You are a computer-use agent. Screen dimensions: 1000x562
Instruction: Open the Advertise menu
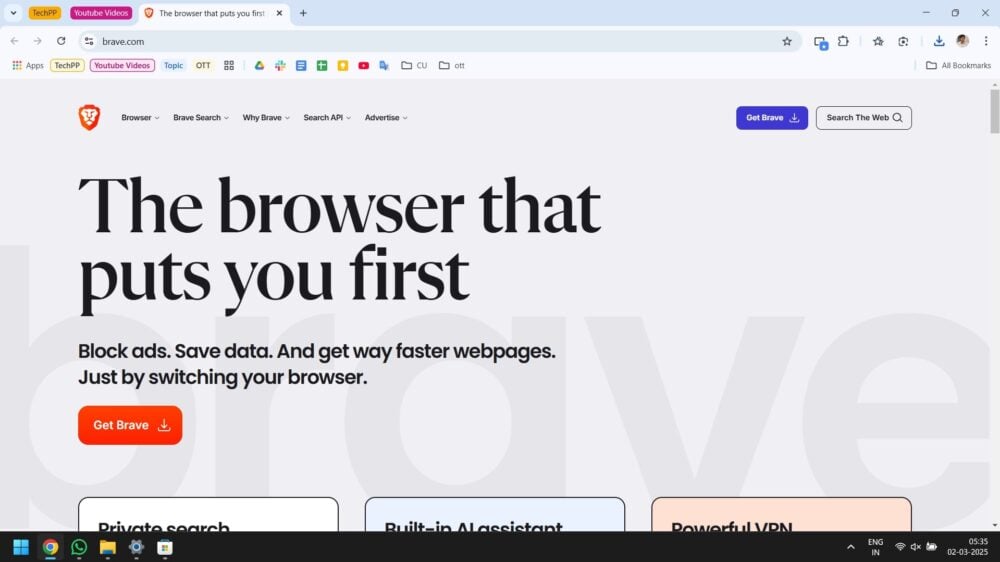[386, 118]
